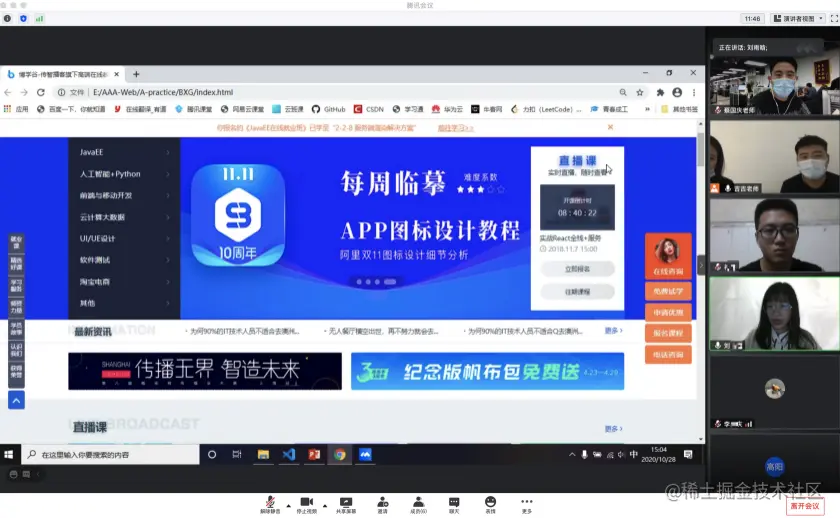Screen dimensions: 840x518
Task: Open Chrome in the taskbar
Action: pyautogui.click(x=340, y=455)
